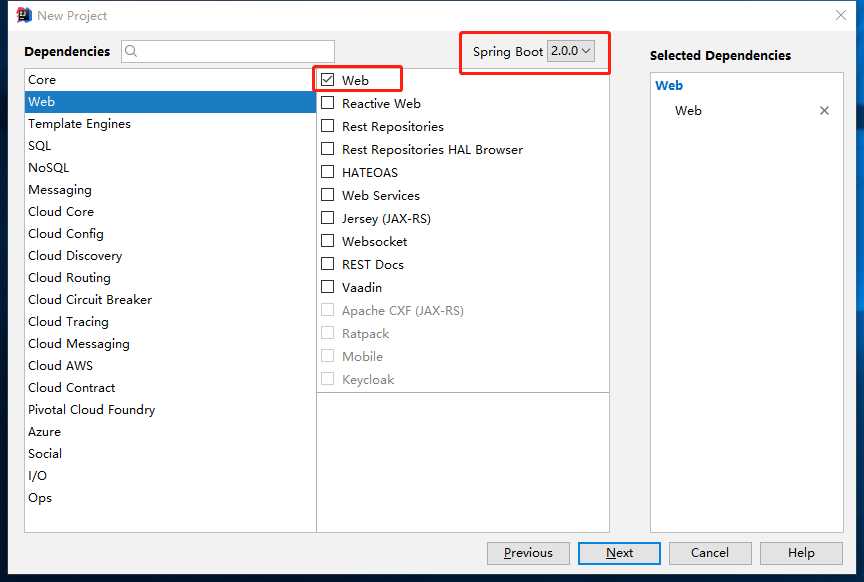Select the I/O category
The height and width of the screenshot is (582, 864).
[170, 476]
